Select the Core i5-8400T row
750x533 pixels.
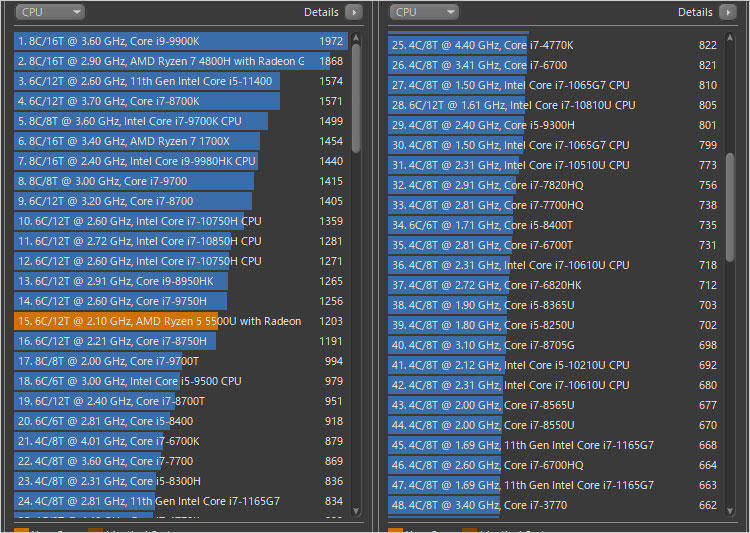pos(555,225)
